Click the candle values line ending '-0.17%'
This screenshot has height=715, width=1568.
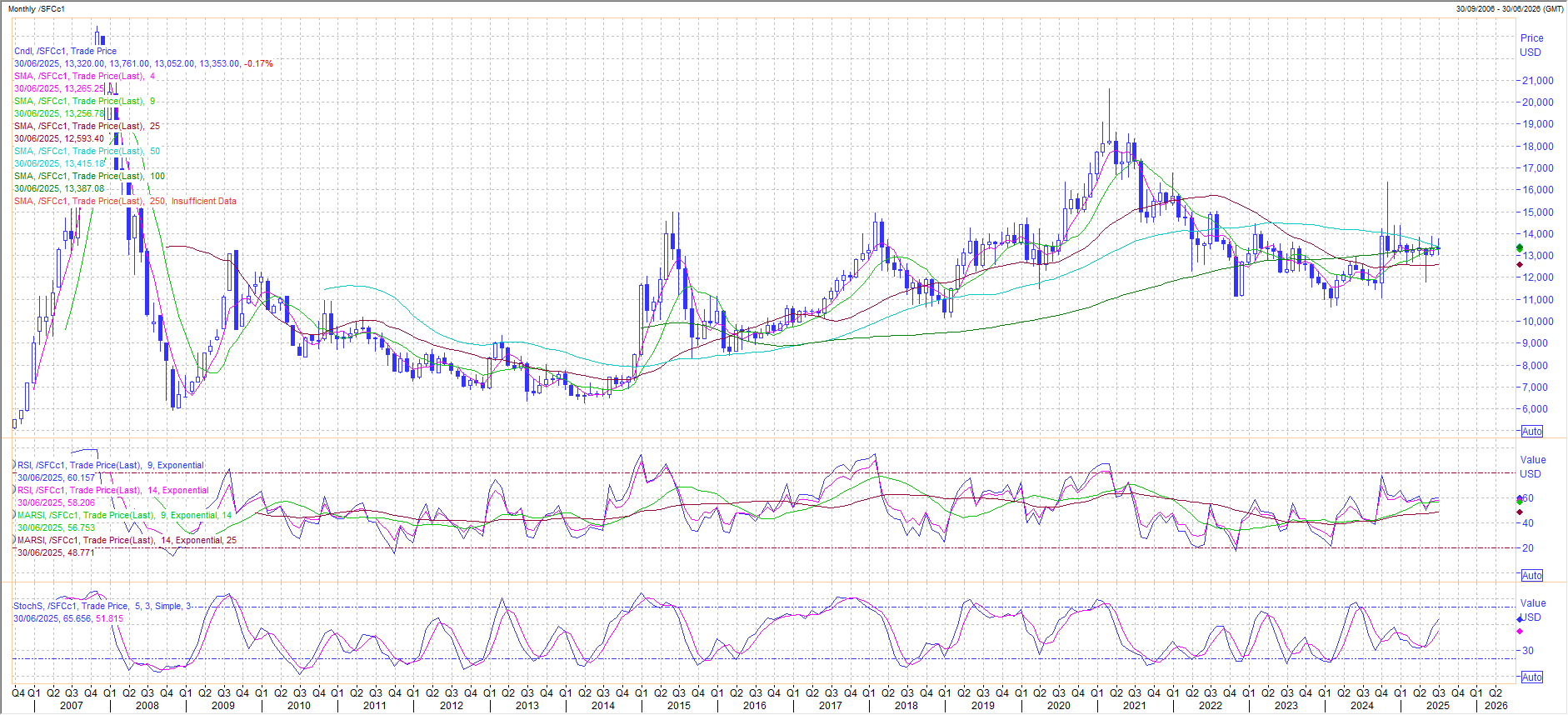click(x=143, y=63)
